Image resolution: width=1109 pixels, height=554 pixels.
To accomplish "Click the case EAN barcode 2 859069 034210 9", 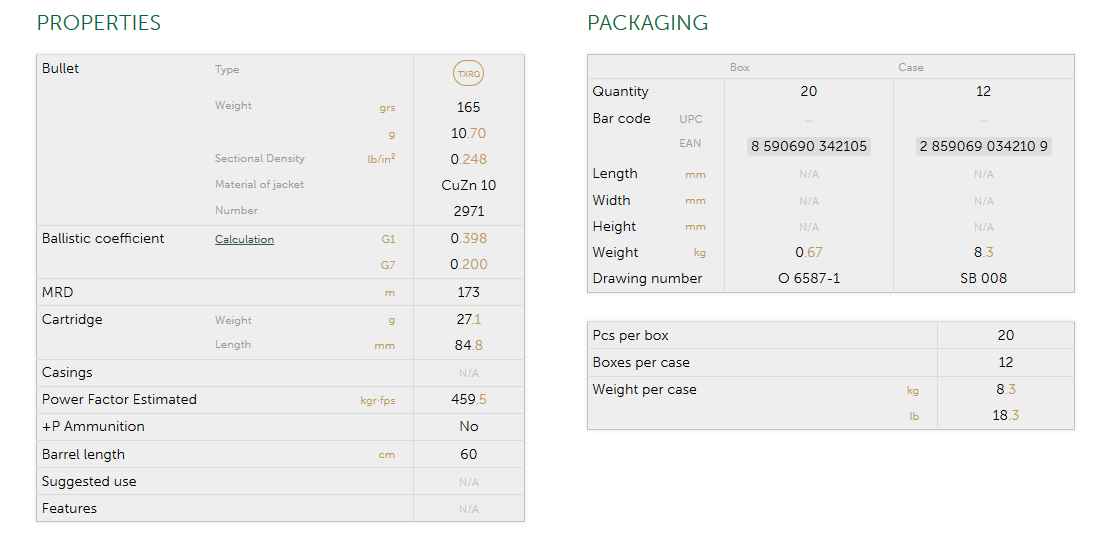I will click(983, 146).
